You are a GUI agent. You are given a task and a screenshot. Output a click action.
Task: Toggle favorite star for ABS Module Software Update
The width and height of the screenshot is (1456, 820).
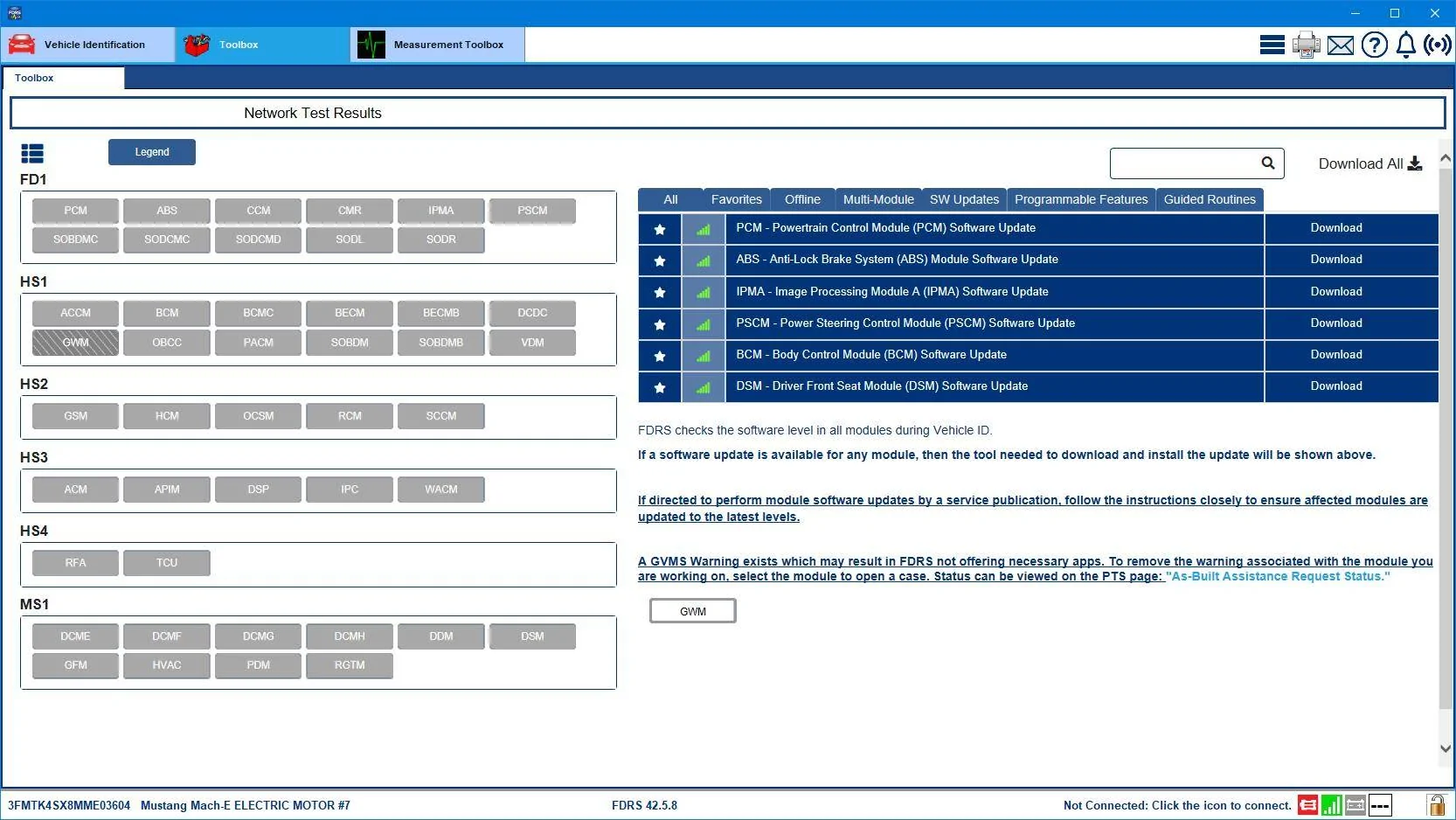(660, 261)
